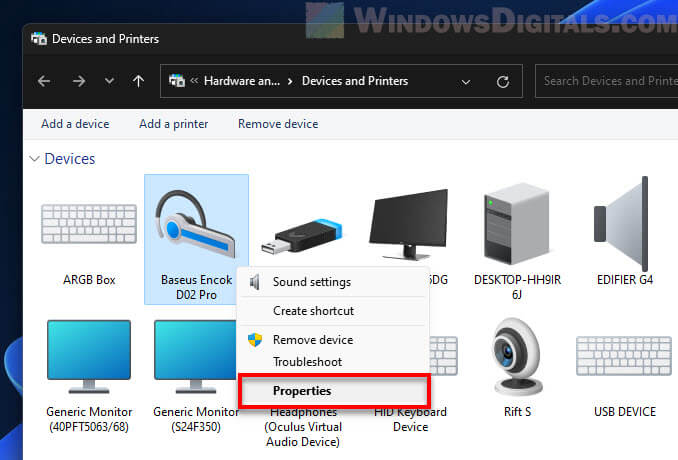Go back with the left arrow button

click(44, 81)
